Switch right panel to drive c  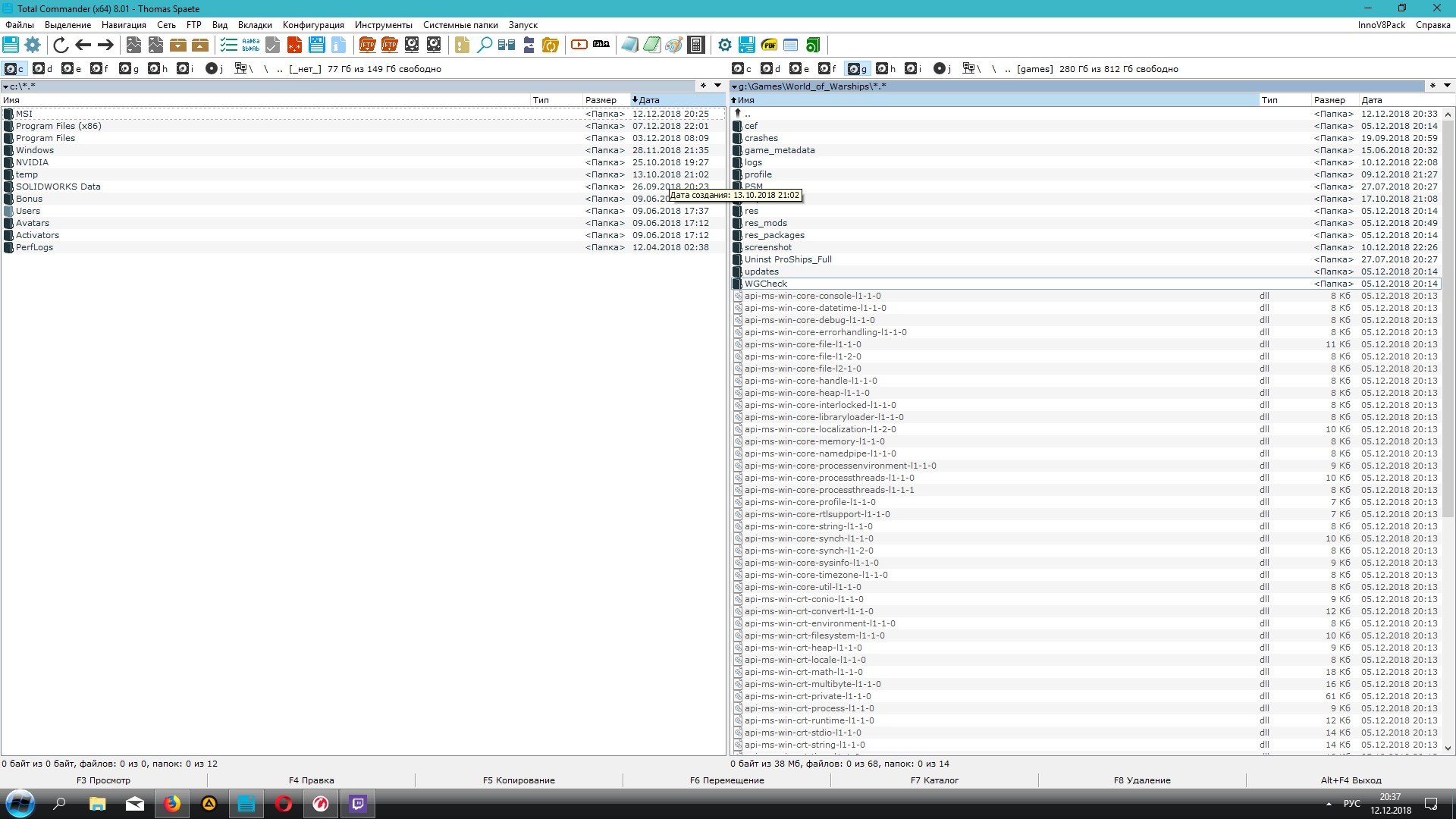(x=742, y=68)
